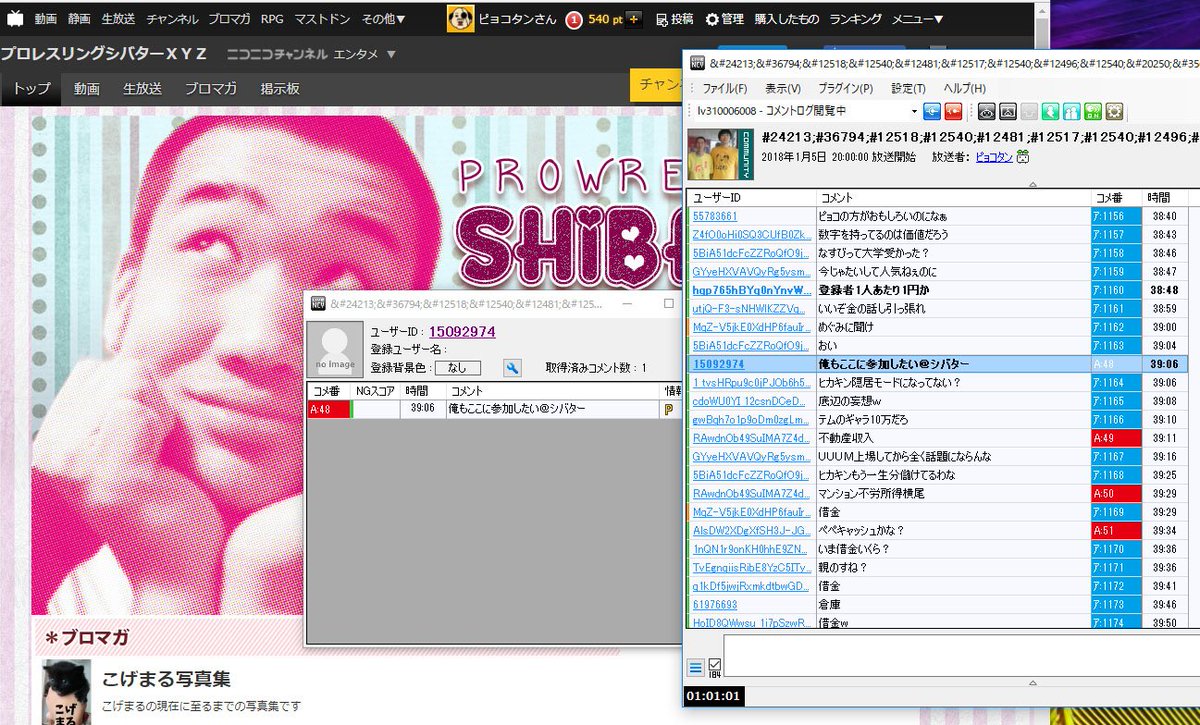Viewport: 1200px width, 725px height.
Task: Open the lv310006008 broadcast dropdown
Action: point(914,111)
